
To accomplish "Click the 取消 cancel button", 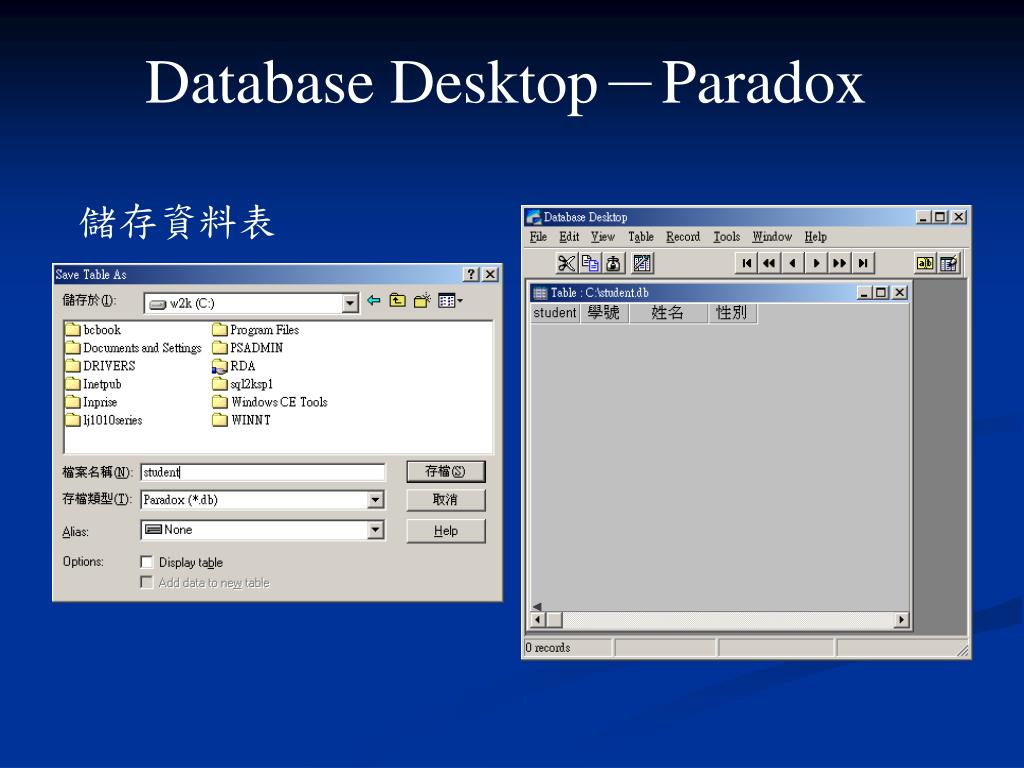I will pos(445,500).
